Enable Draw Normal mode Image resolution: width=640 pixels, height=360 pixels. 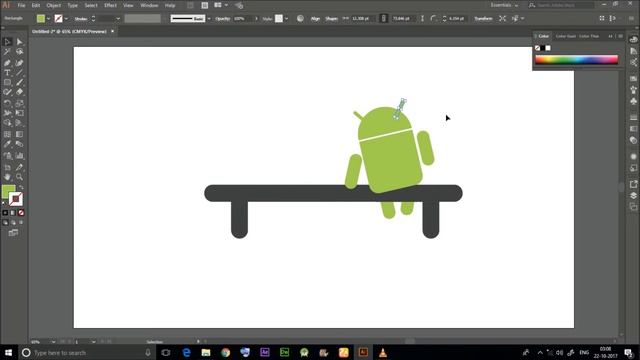(5, 223)
